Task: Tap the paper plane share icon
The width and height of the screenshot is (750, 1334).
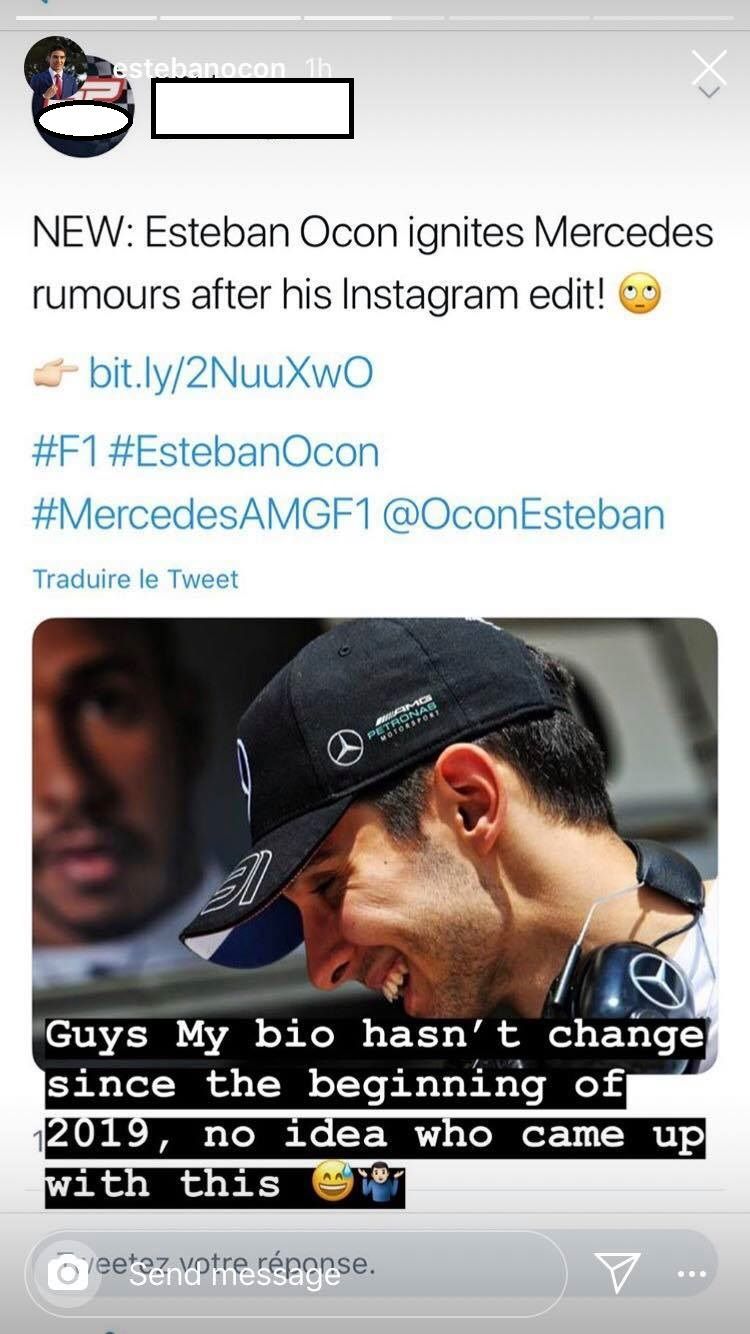Action: [617, 1272]
